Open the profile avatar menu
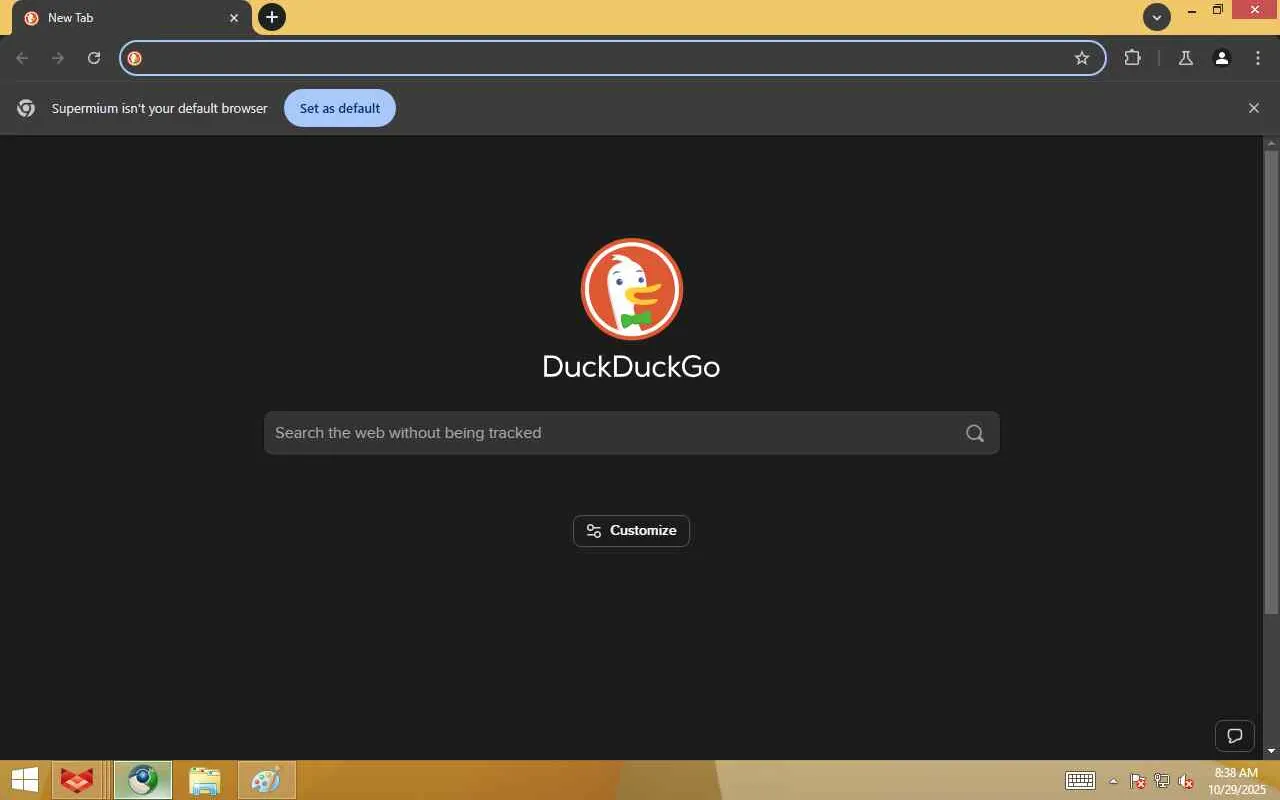Screen dimensions: 1280x800 tap(1222, 58)
